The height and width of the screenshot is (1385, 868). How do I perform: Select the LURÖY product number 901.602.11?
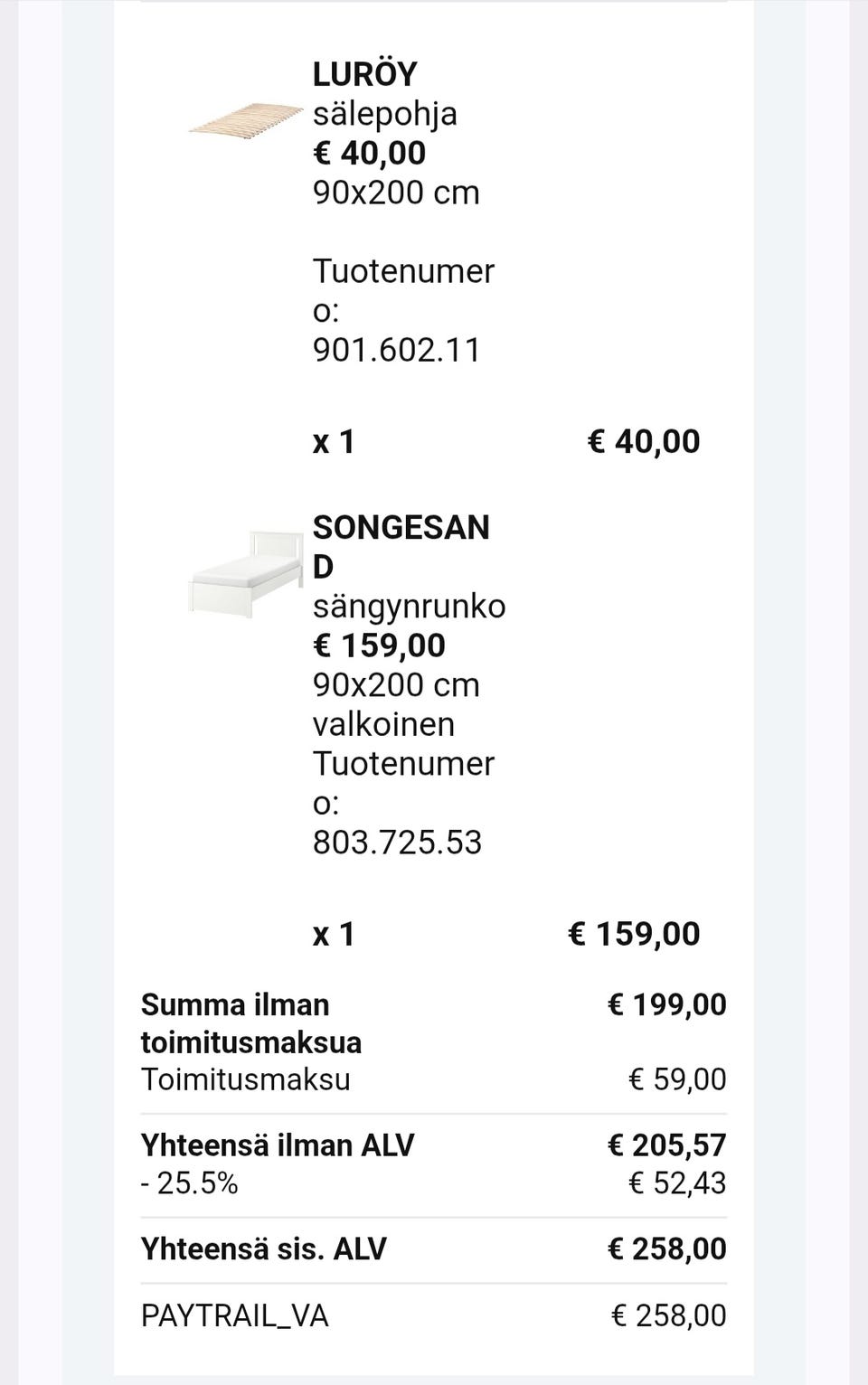397,350
